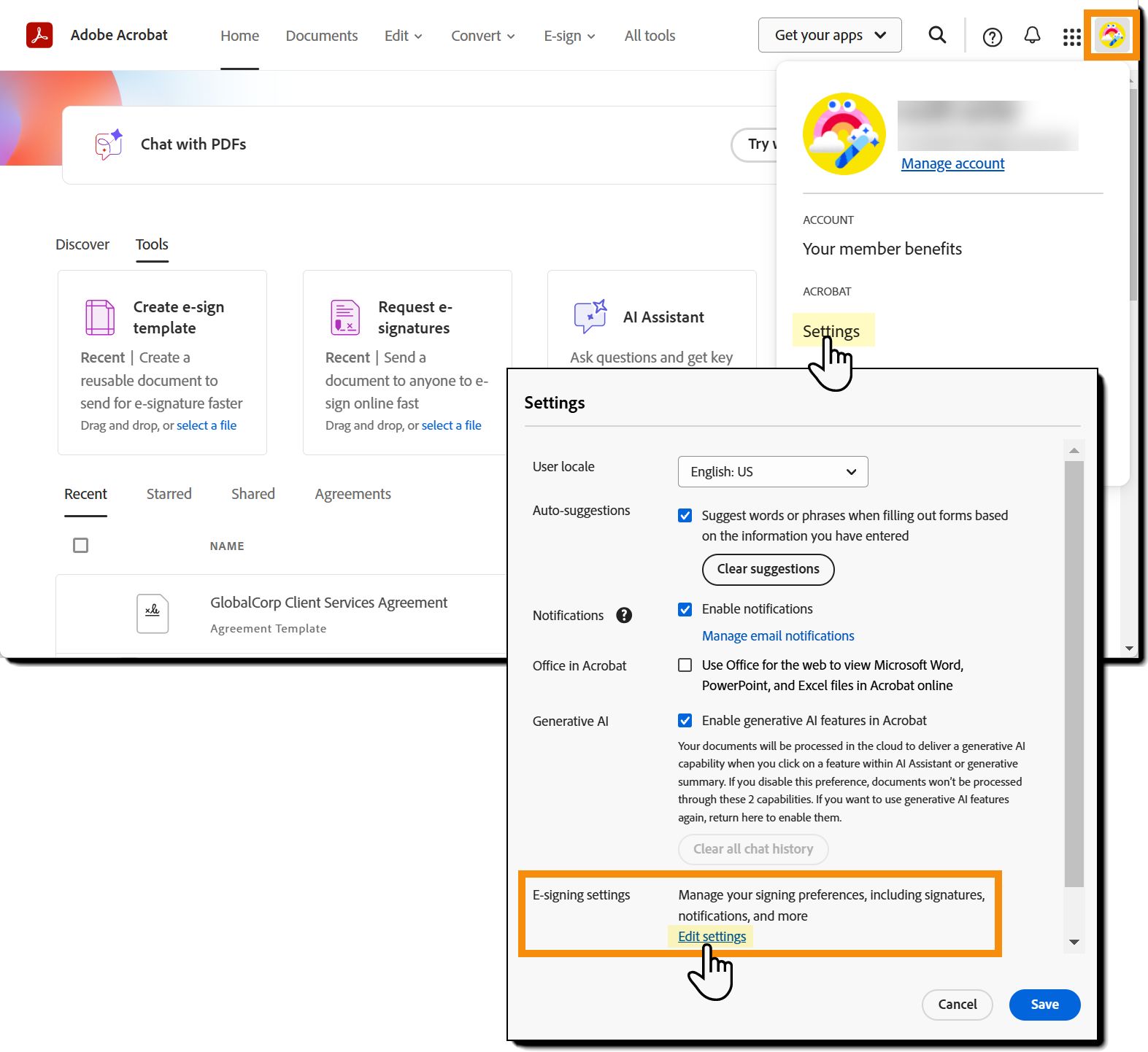1148x1052 pixels.
Task: Click the account panel scrollbar thumb
Action: [1133, 193]
